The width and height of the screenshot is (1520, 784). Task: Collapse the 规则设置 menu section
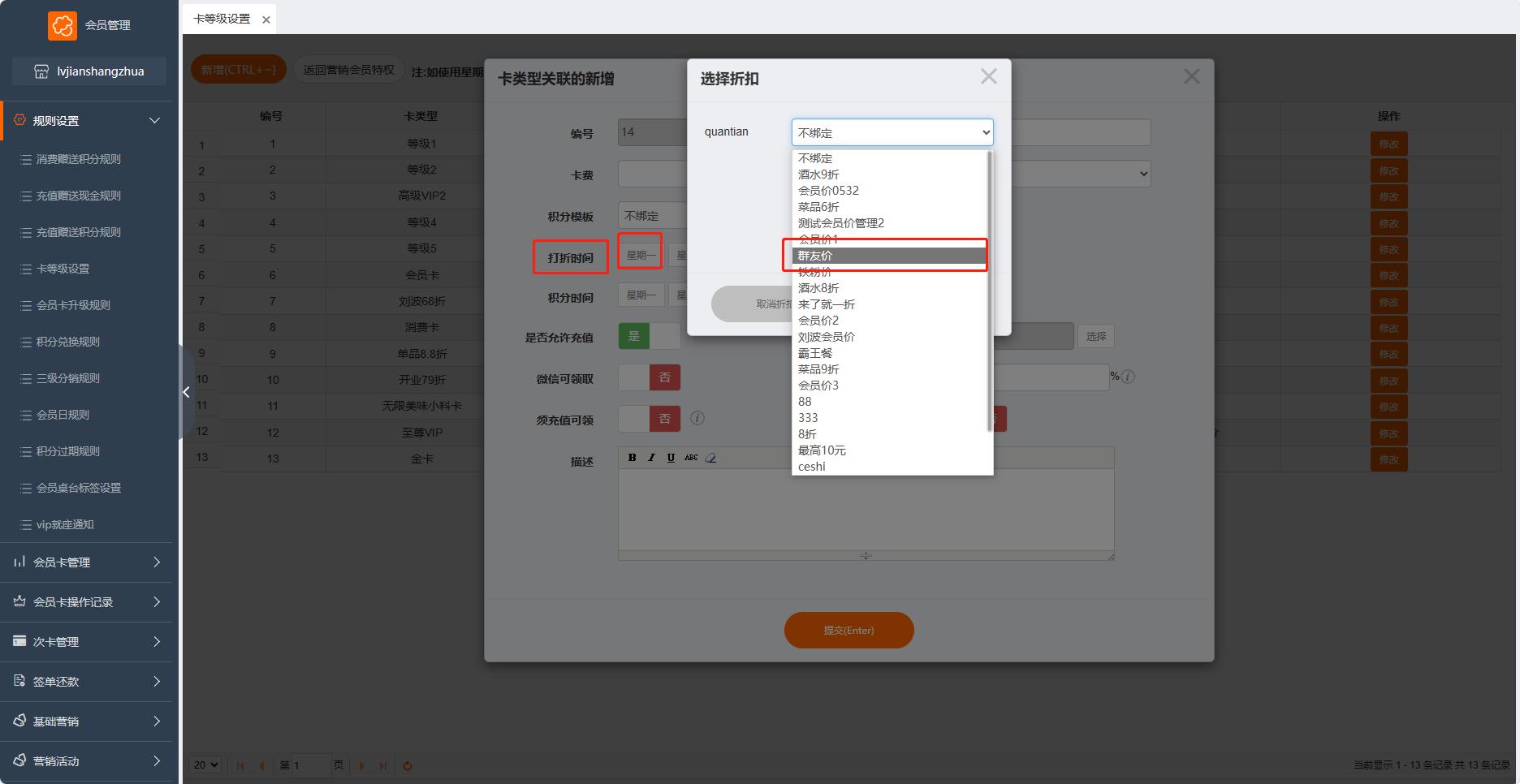pos(154,120)
